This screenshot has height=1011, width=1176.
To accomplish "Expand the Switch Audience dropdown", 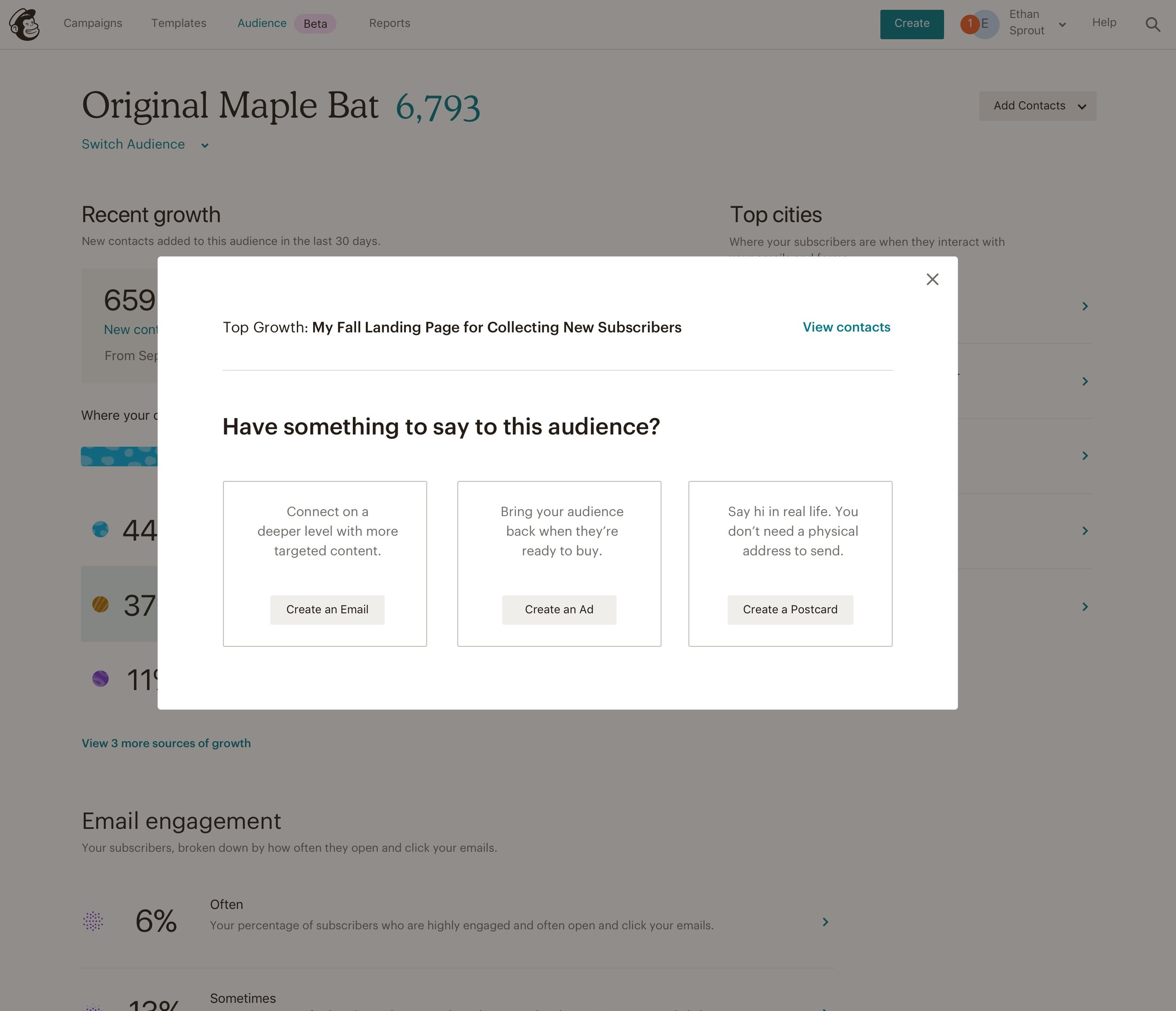I will click(x=145, y=145).
